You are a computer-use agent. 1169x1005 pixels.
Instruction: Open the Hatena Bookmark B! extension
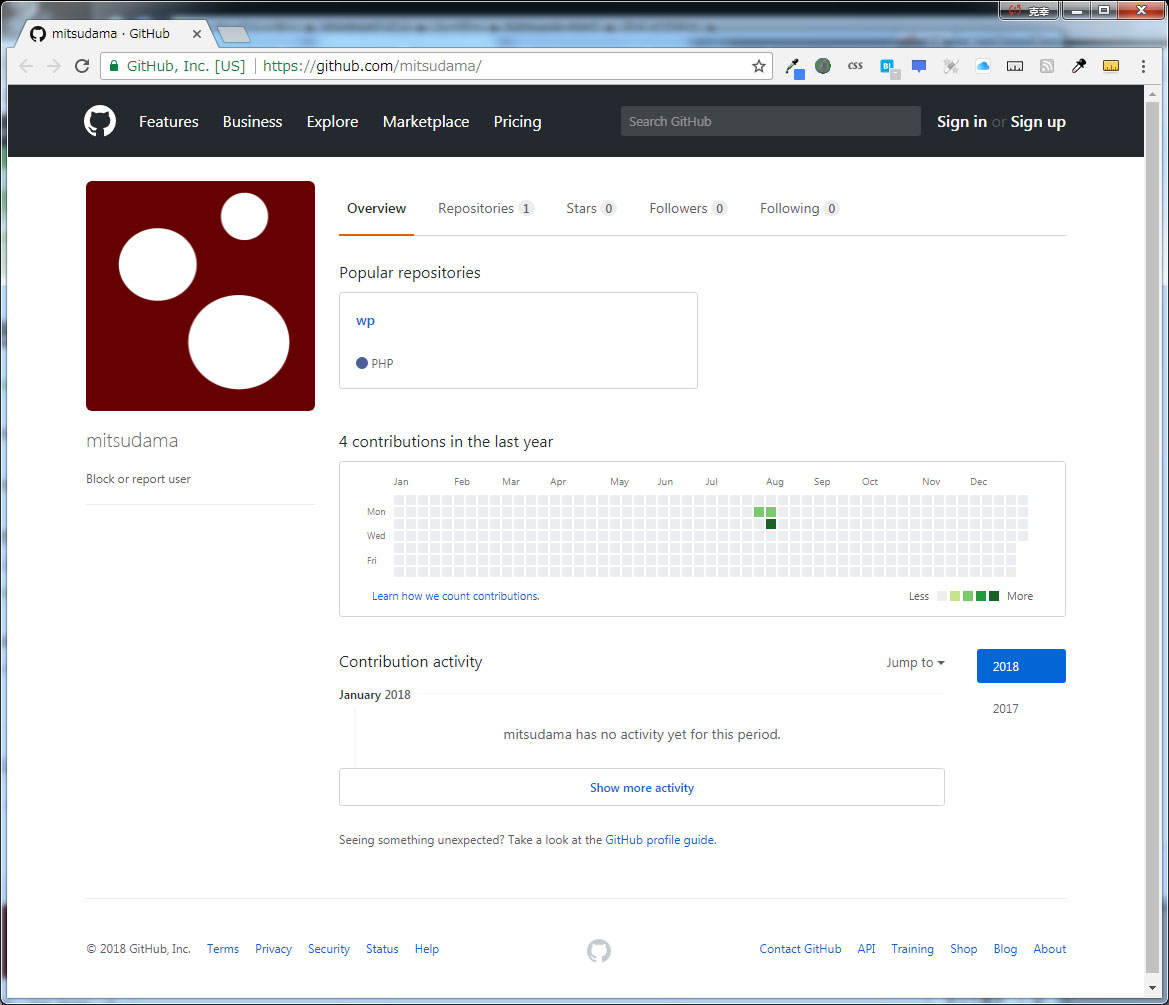889,68
